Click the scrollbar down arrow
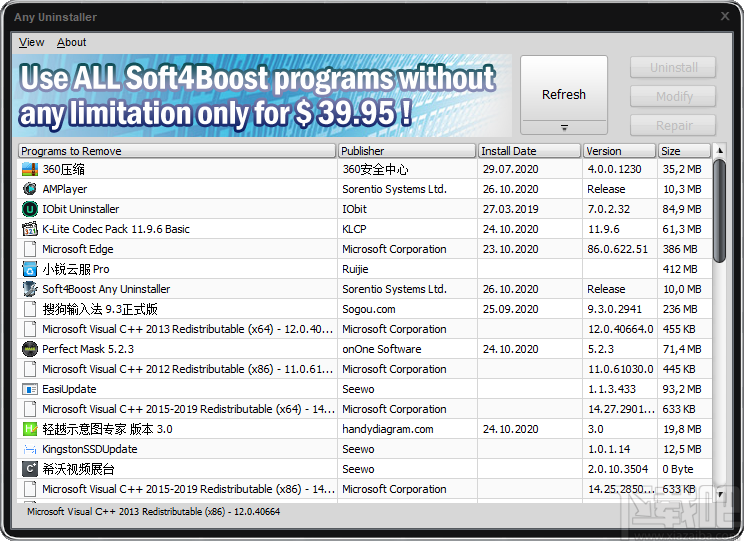744x541 pixels. pos(719,494)
